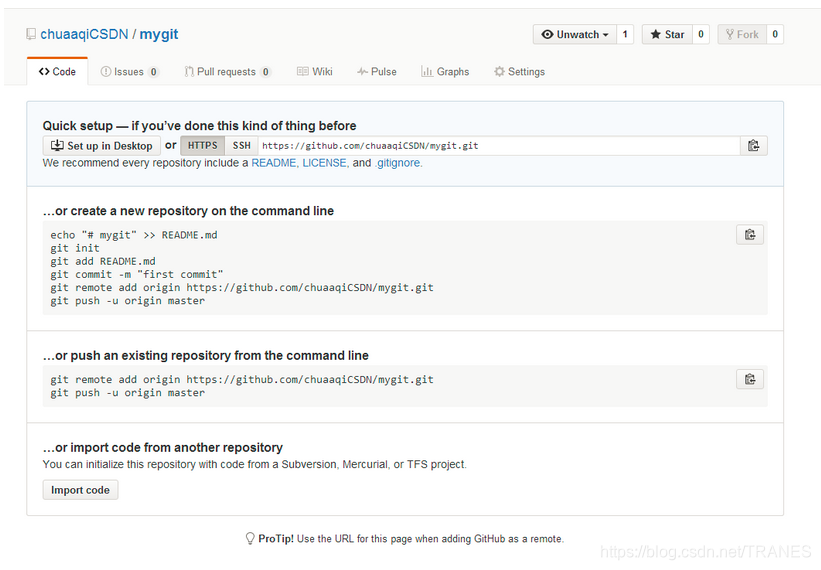Screen dimensions: 821x570
Task: Click the Fork button
Action: click(x=742, y=35)
